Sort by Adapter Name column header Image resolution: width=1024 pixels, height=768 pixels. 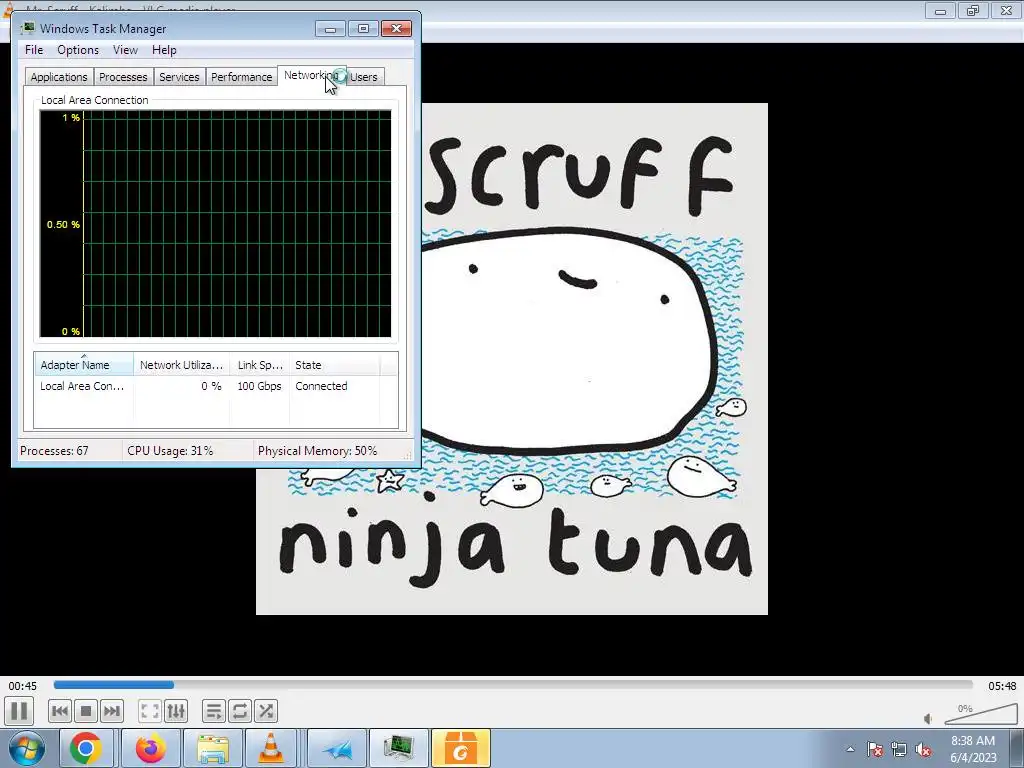pos(84,364)
